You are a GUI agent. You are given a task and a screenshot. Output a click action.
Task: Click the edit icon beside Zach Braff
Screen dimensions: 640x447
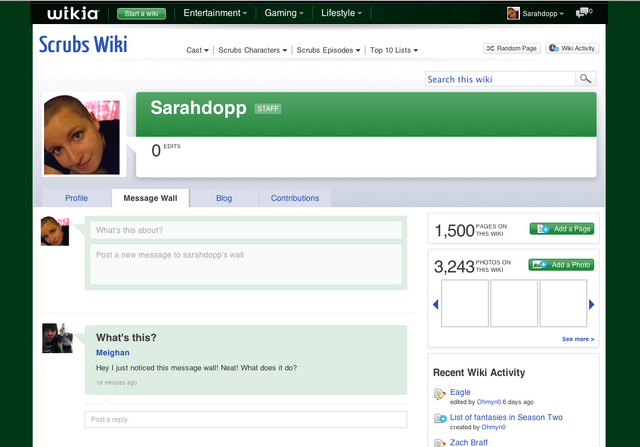click(x=440, y=443)
